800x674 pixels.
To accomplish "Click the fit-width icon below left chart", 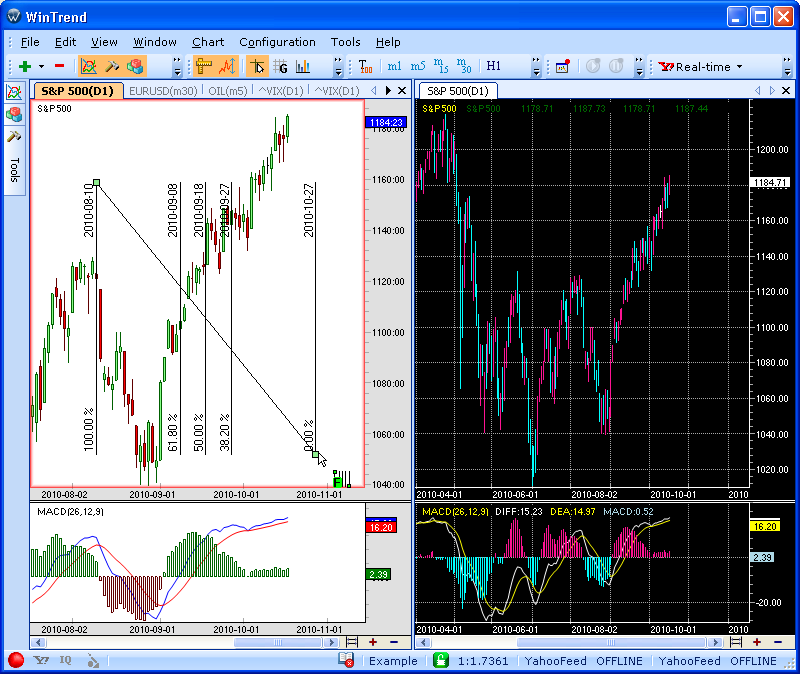I will click(x=352, y=642).
